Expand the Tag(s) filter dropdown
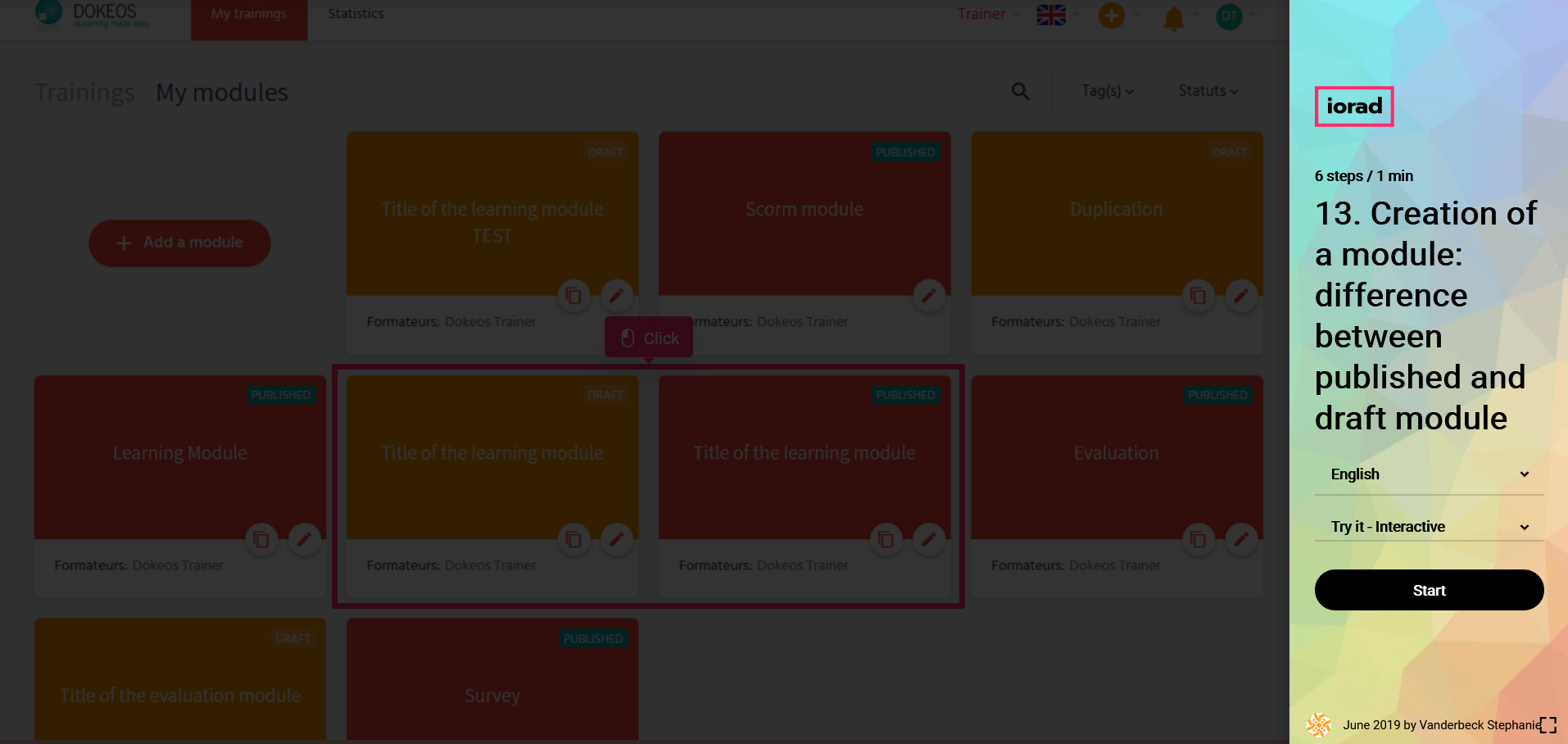 1107,91
